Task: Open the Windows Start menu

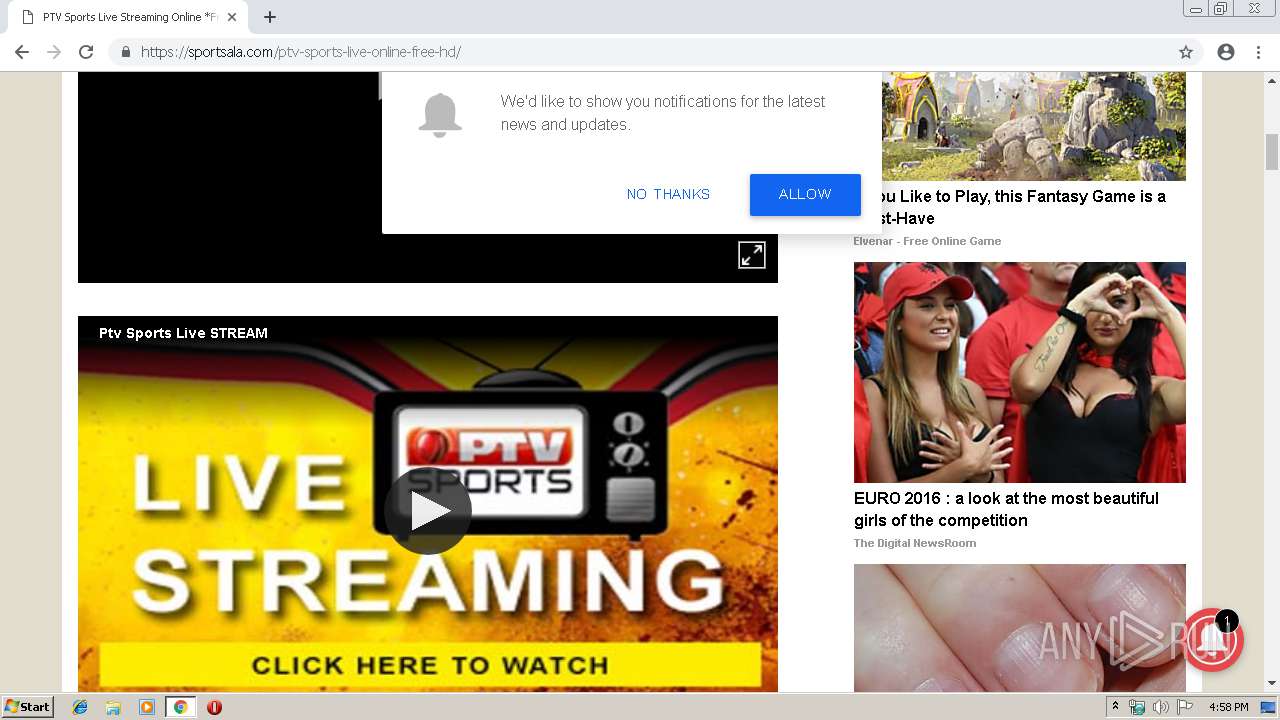Action: pyautogui.click(x=28, y=707)
